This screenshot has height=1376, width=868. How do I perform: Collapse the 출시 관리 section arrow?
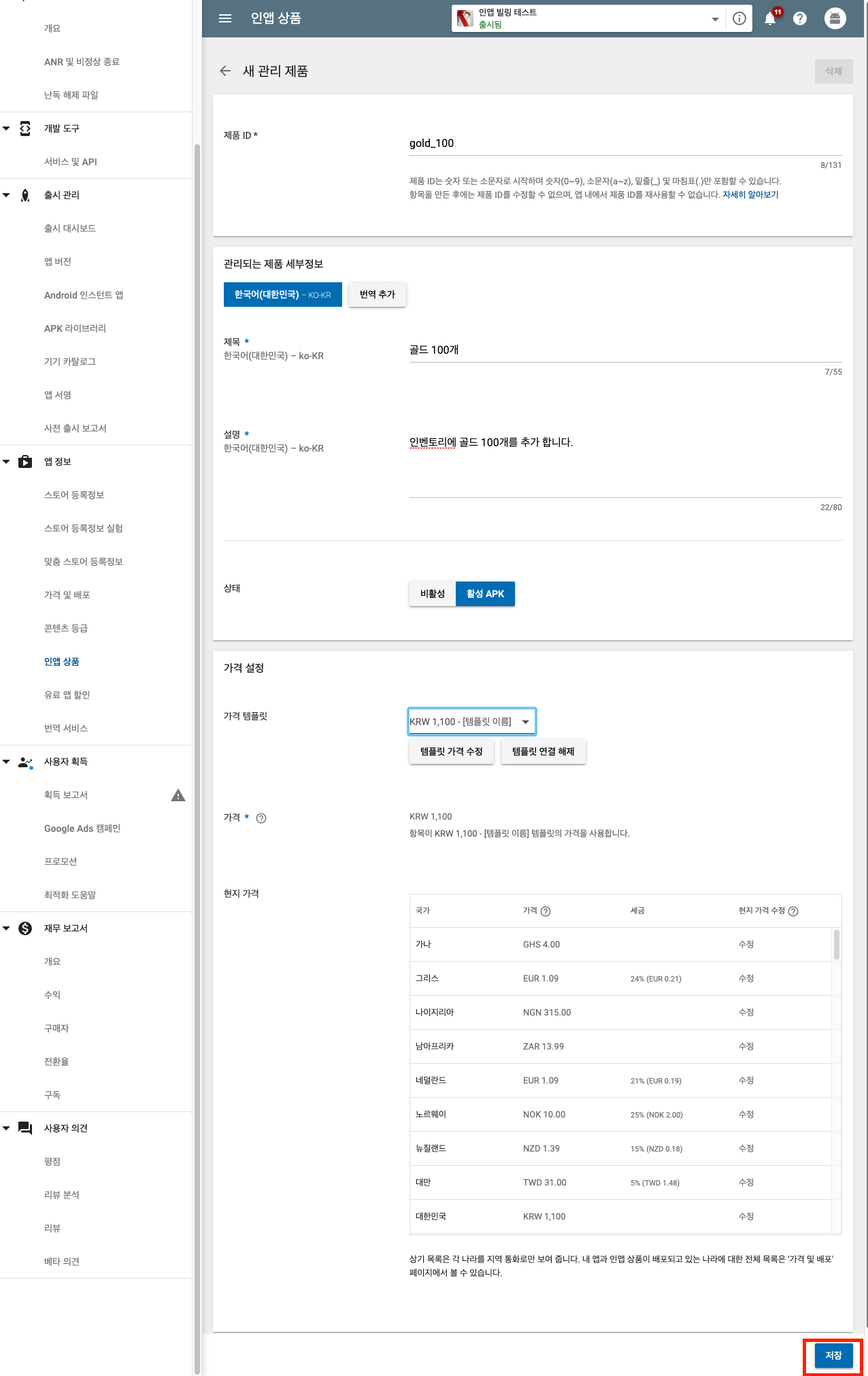point(6,195)
